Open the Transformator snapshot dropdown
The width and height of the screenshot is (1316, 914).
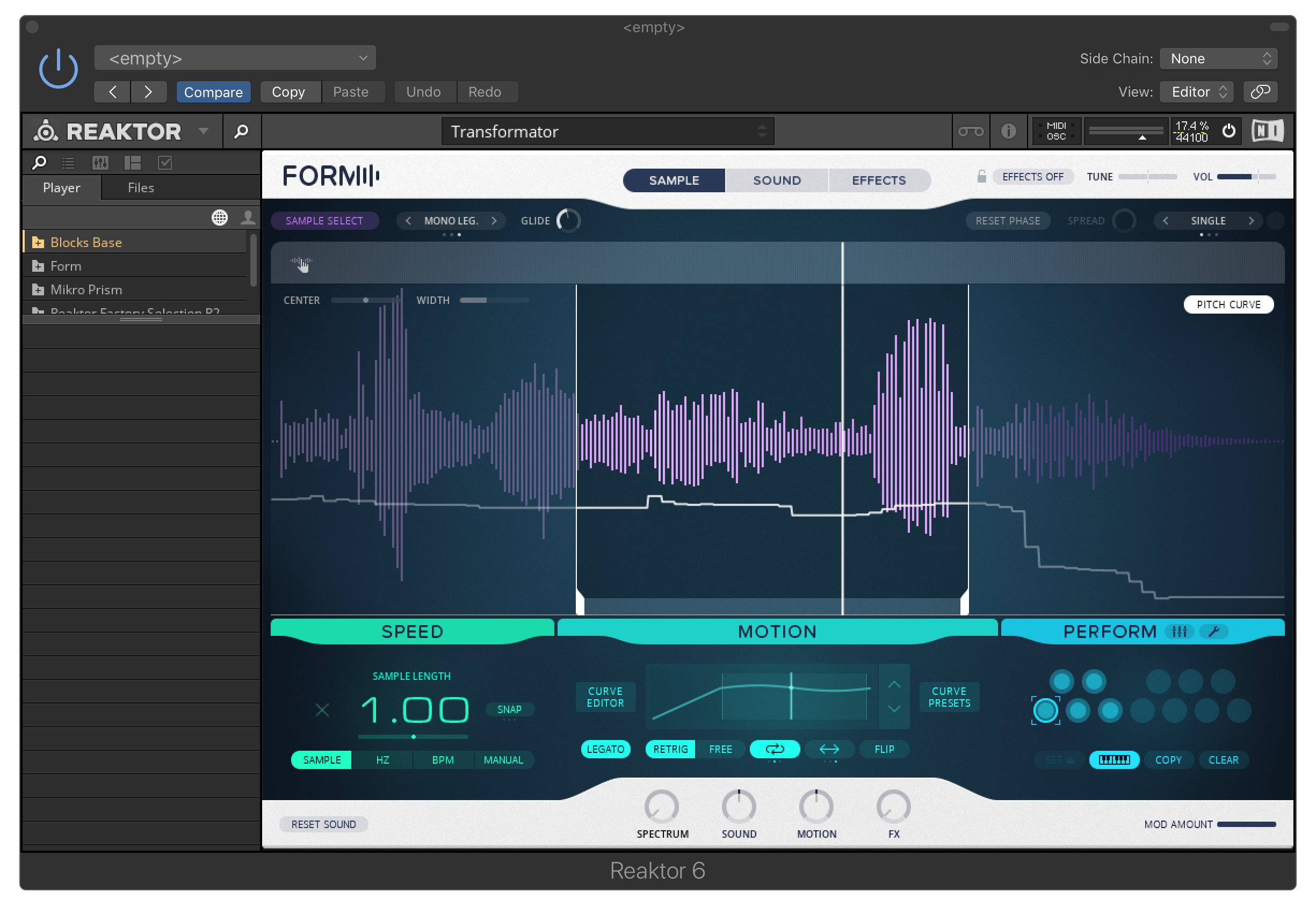tap(607, 132)
